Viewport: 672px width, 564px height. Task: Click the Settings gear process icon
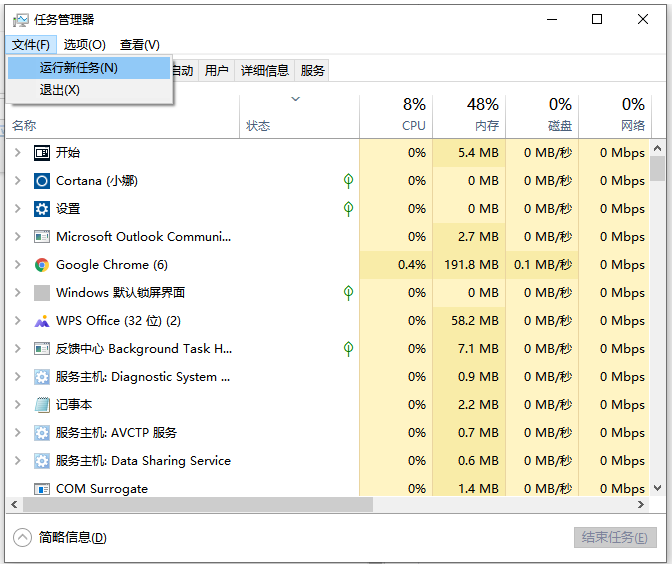coord(42,209)
